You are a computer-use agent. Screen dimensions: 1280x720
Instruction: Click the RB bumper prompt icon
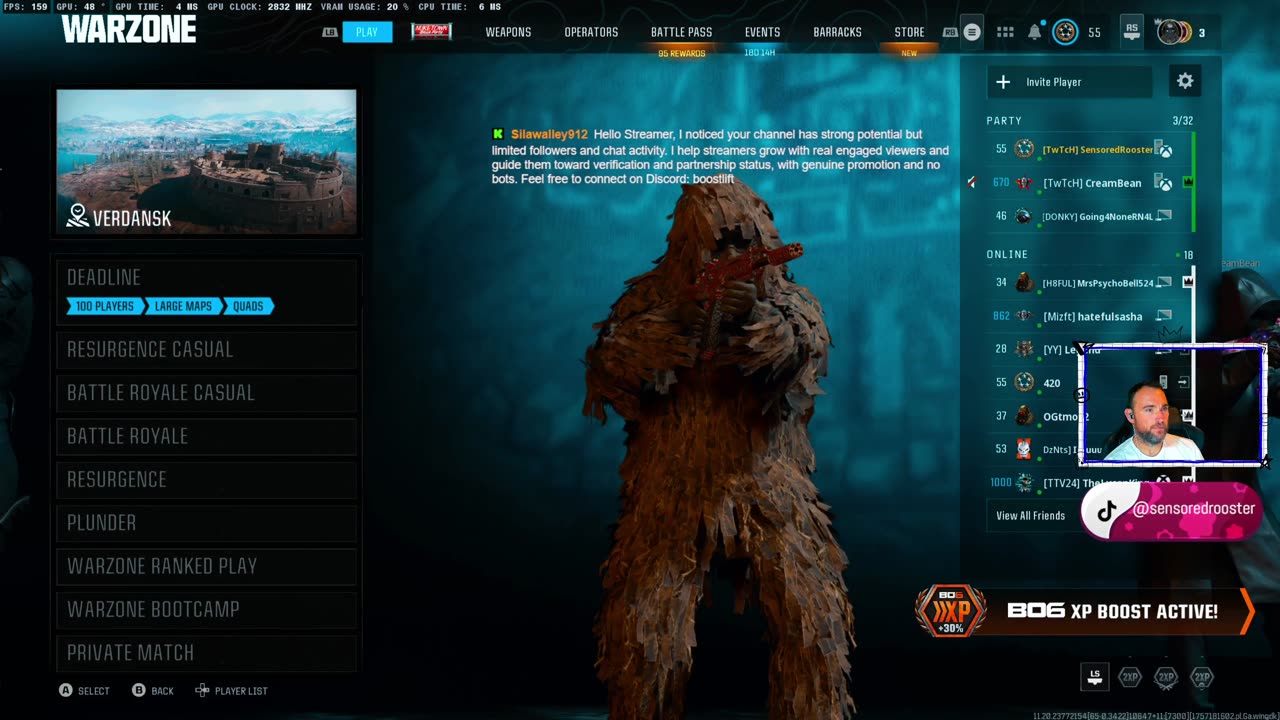(950, 32)
